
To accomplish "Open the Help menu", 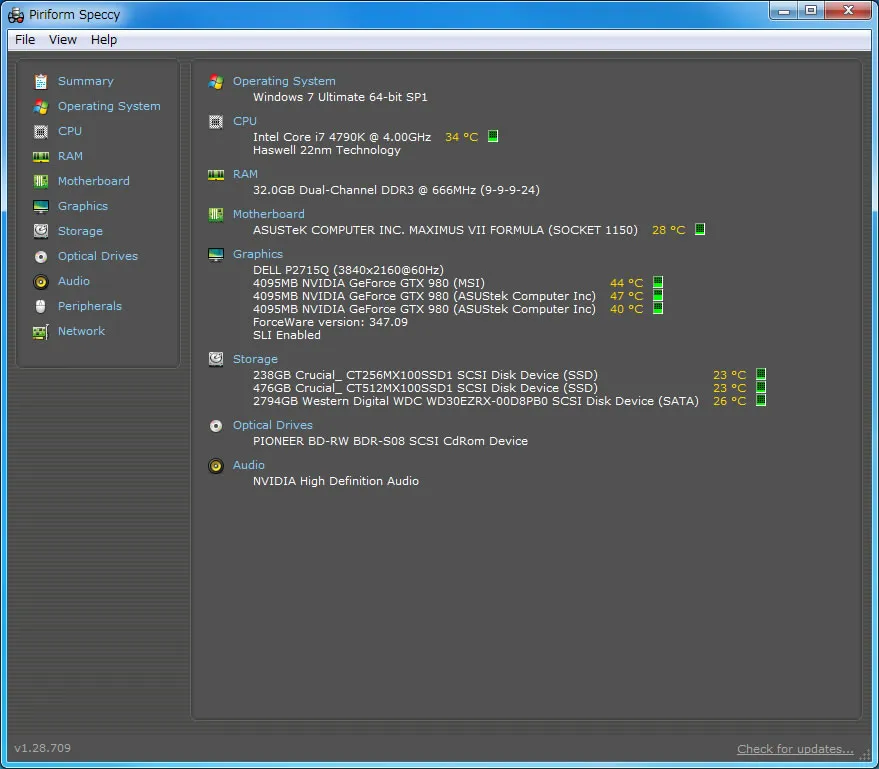I will 104,40.
